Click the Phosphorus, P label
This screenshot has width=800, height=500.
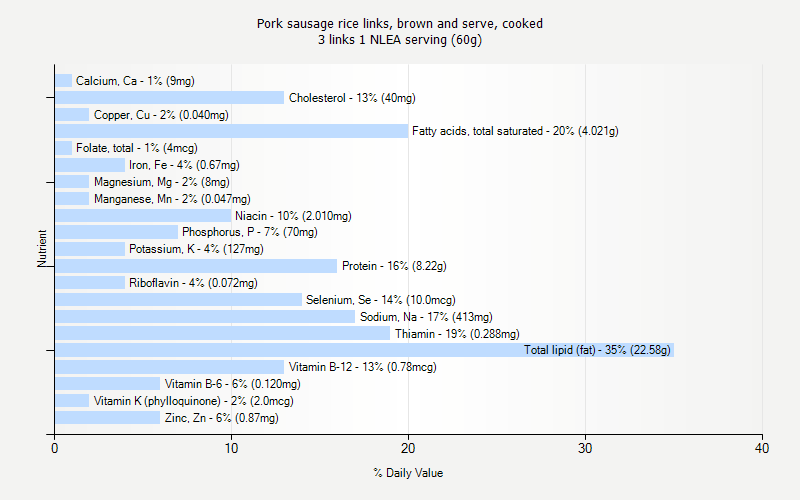249,232
